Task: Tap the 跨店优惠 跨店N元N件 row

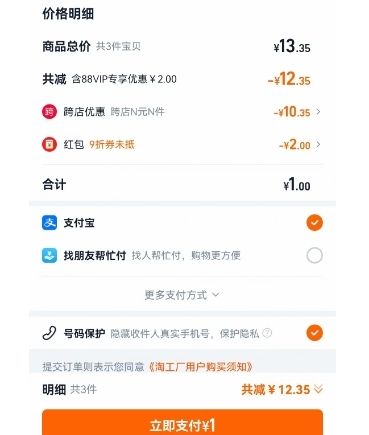Action: click(x=182, y=112)
